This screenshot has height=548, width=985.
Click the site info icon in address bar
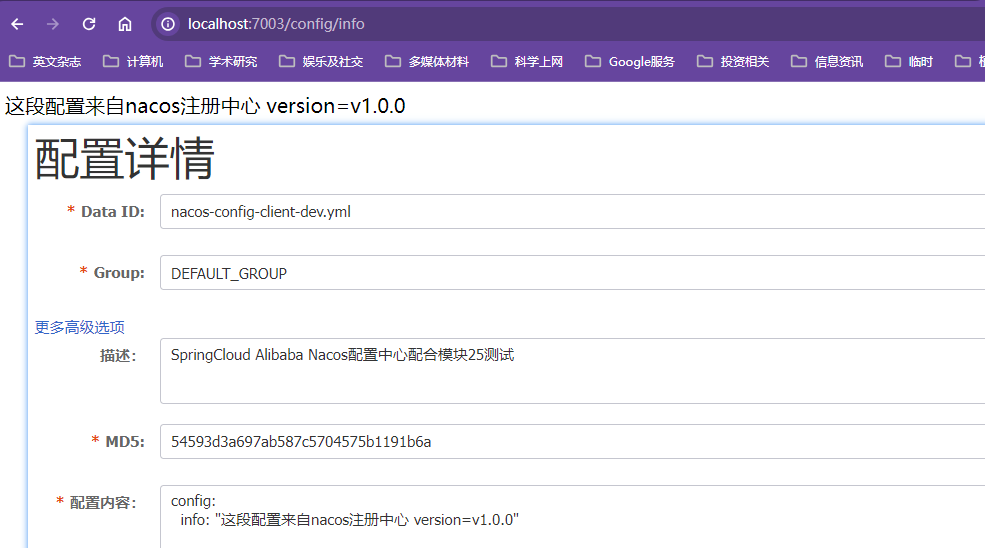169,24
